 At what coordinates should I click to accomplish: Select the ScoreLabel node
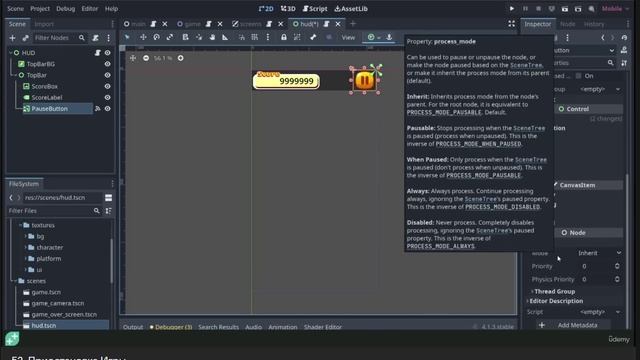click(47, 98)
